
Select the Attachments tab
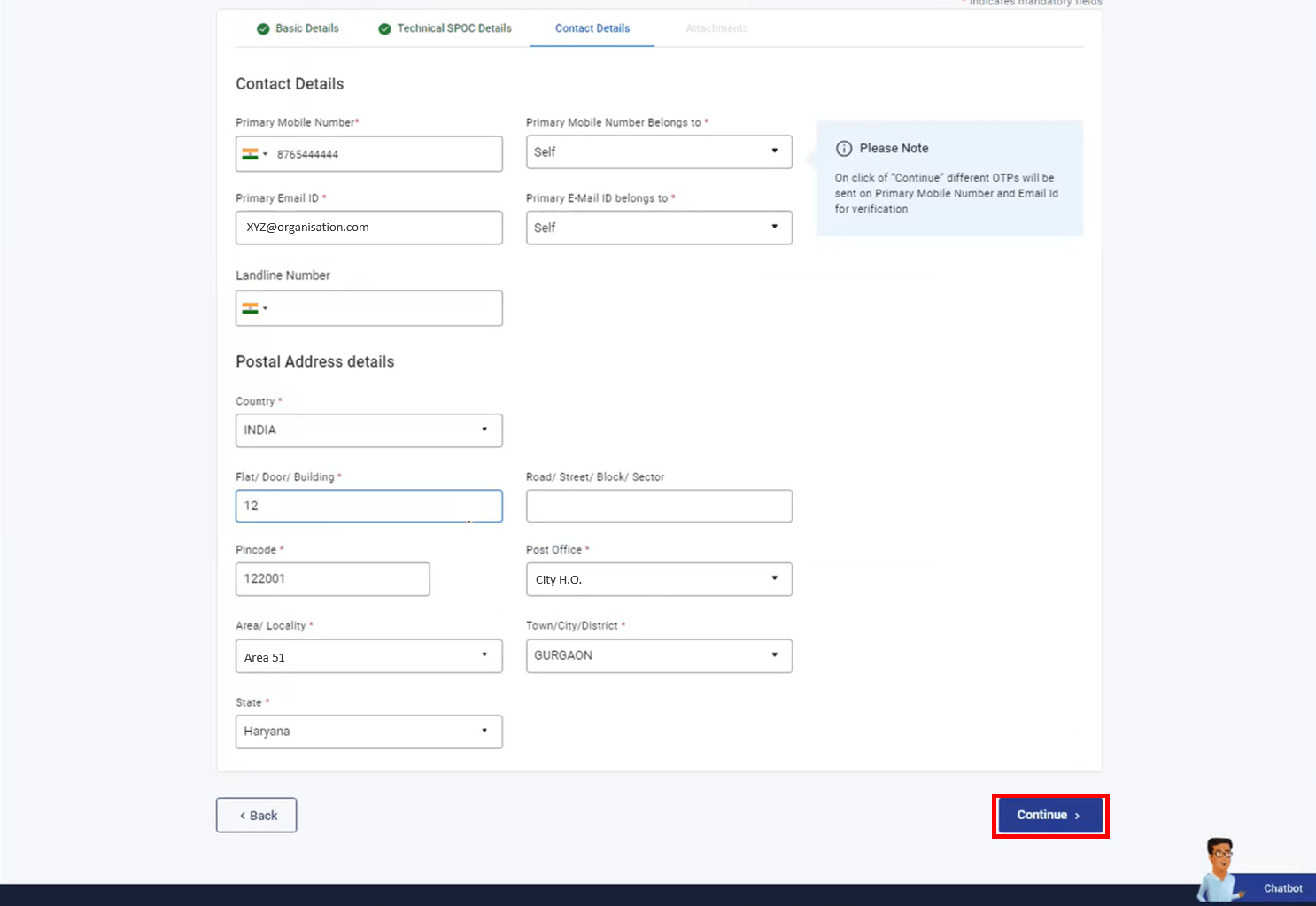716,28
